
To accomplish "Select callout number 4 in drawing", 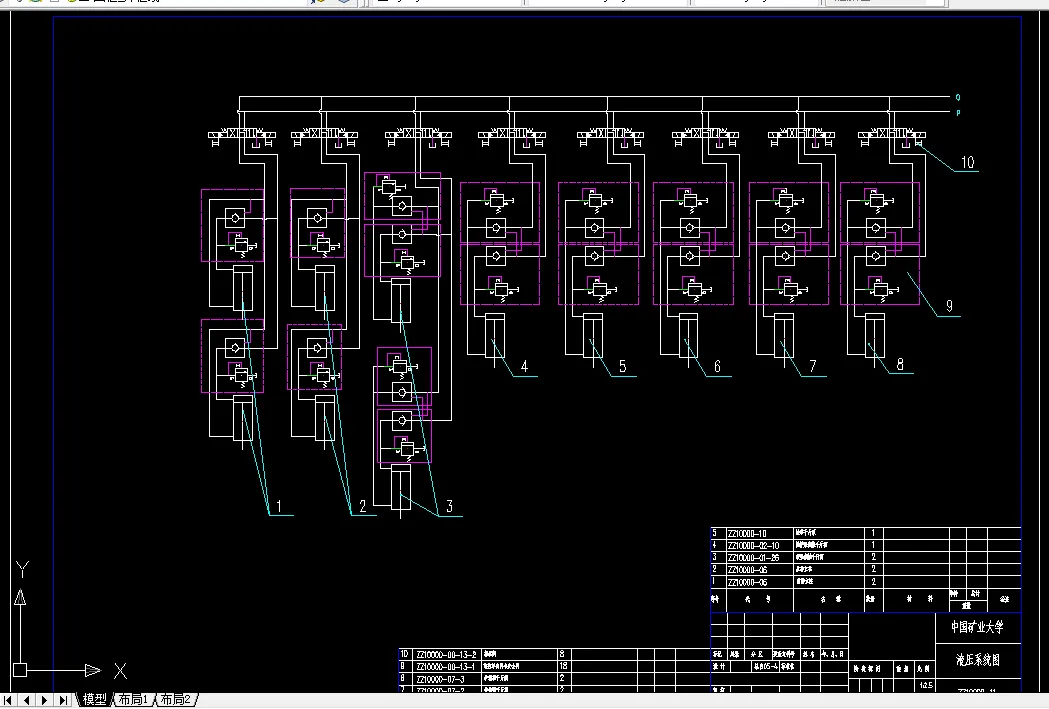I will click(x=524, y=367).
